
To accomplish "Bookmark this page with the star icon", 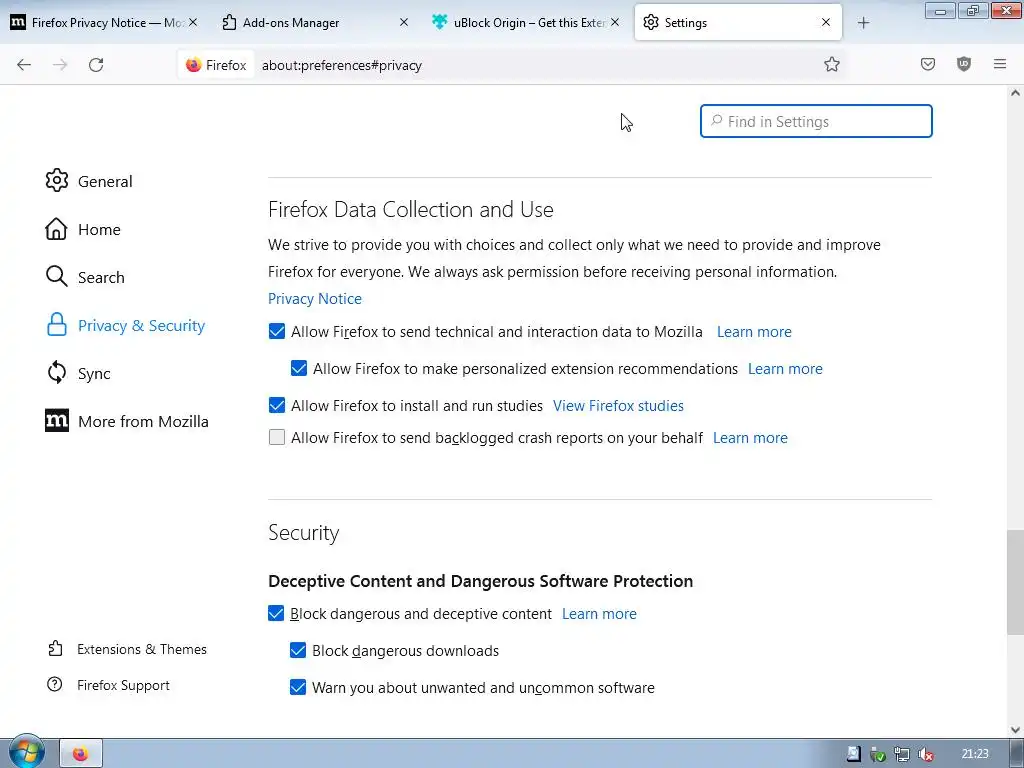I will [x=832, y=64].
